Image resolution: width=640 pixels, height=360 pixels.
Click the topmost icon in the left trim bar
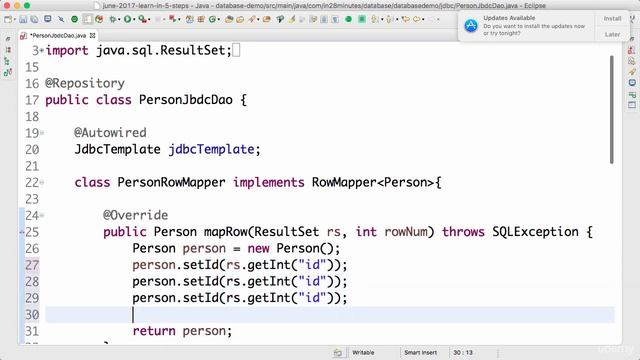point(8,39)
